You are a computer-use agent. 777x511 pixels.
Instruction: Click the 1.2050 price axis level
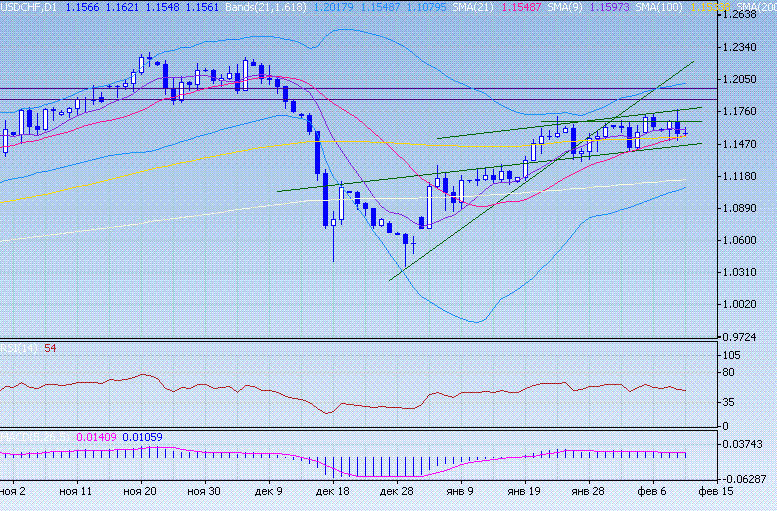click(744, 79)
